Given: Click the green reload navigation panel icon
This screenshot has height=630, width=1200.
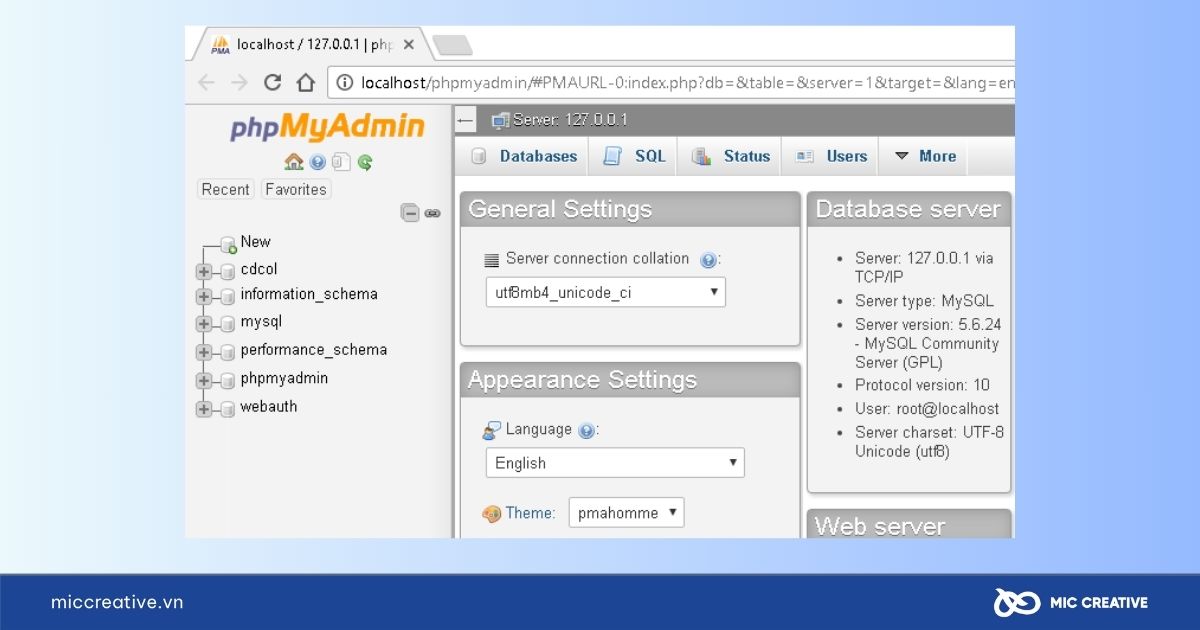Looking at the screenshot, I should pyautogui.click(x=365, y=162).
